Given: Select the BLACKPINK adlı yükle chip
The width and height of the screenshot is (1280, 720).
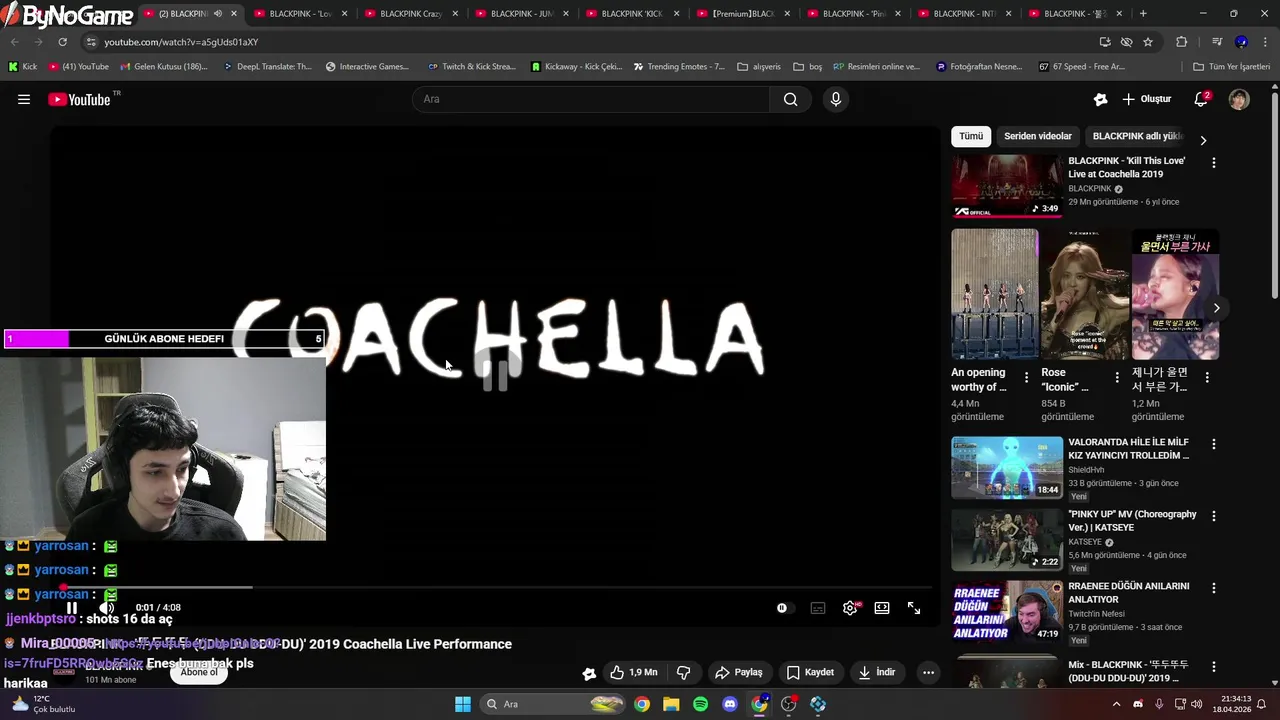Looking at the screenshot, I should (x=1138, y=136).
